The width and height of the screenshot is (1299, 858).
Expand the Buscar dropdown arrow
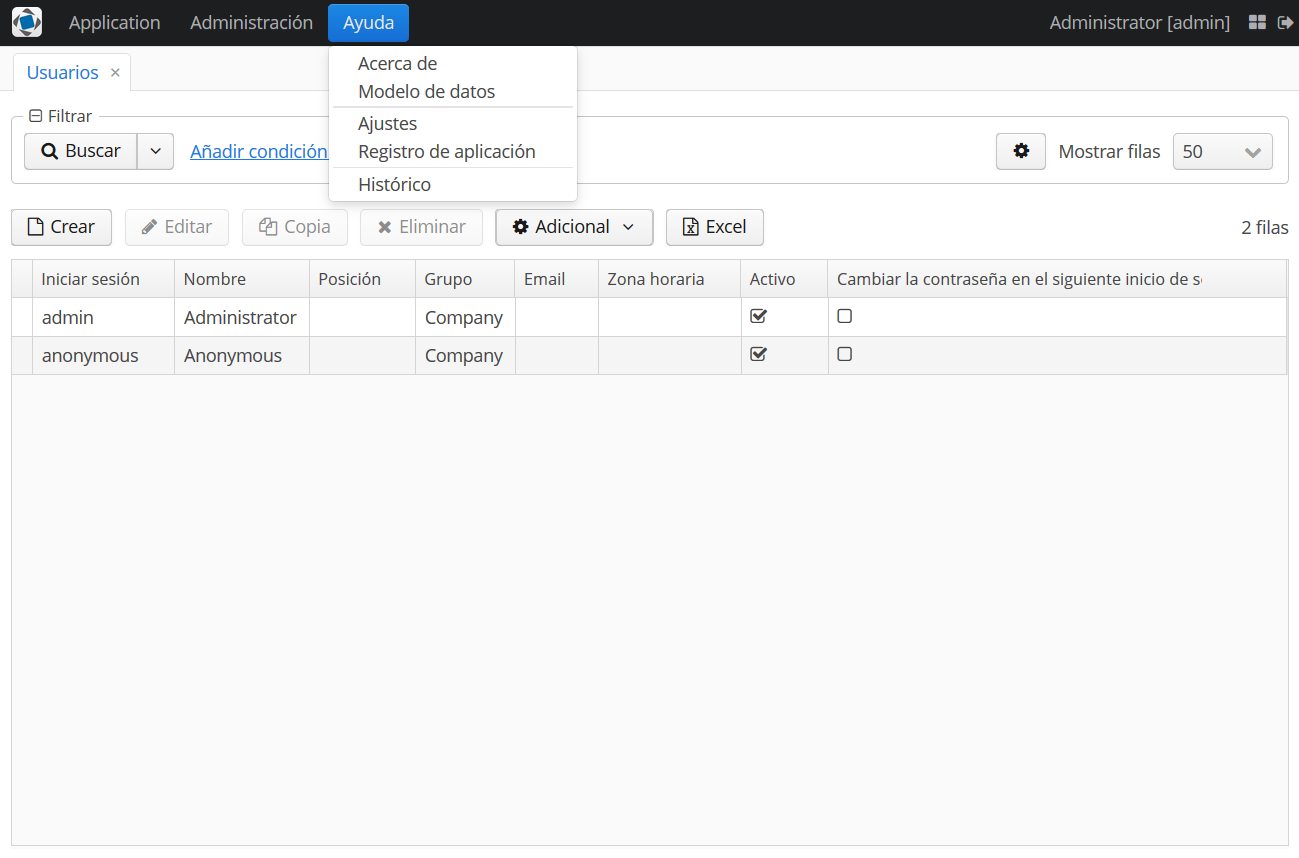click(155, 151)
